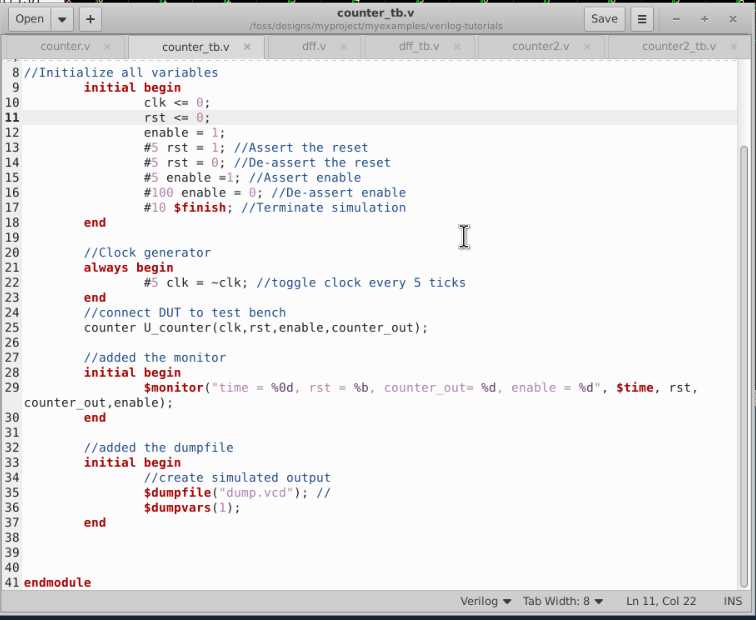Minimize the gedit window
The height and width of the screenshot is (620, 756).
point(678,19)
